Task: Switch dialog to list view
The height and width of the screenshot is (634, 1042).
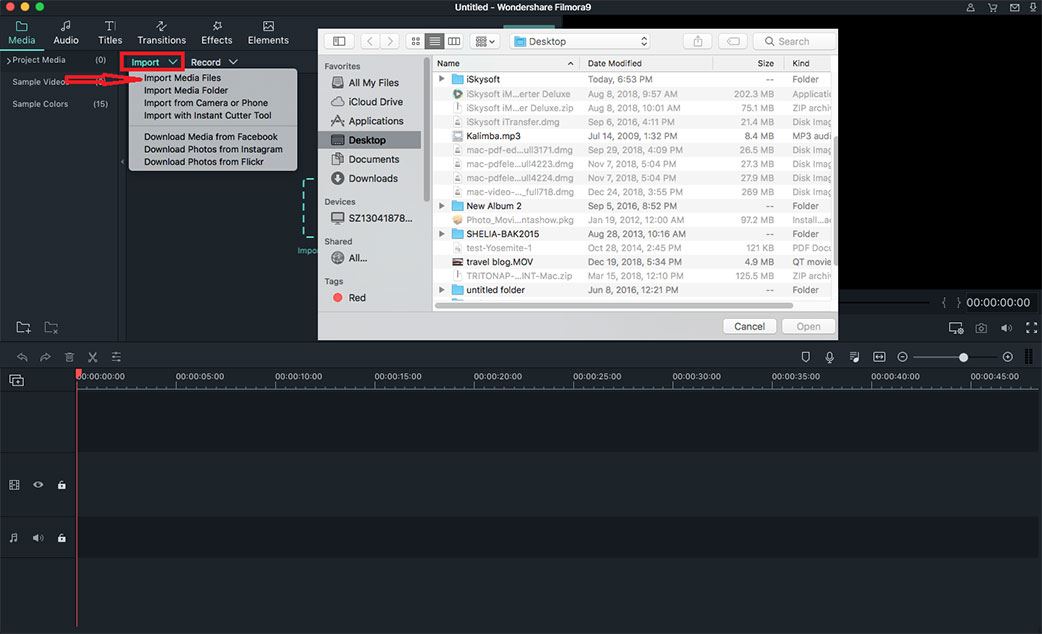Action: click(x=434, y=41)
